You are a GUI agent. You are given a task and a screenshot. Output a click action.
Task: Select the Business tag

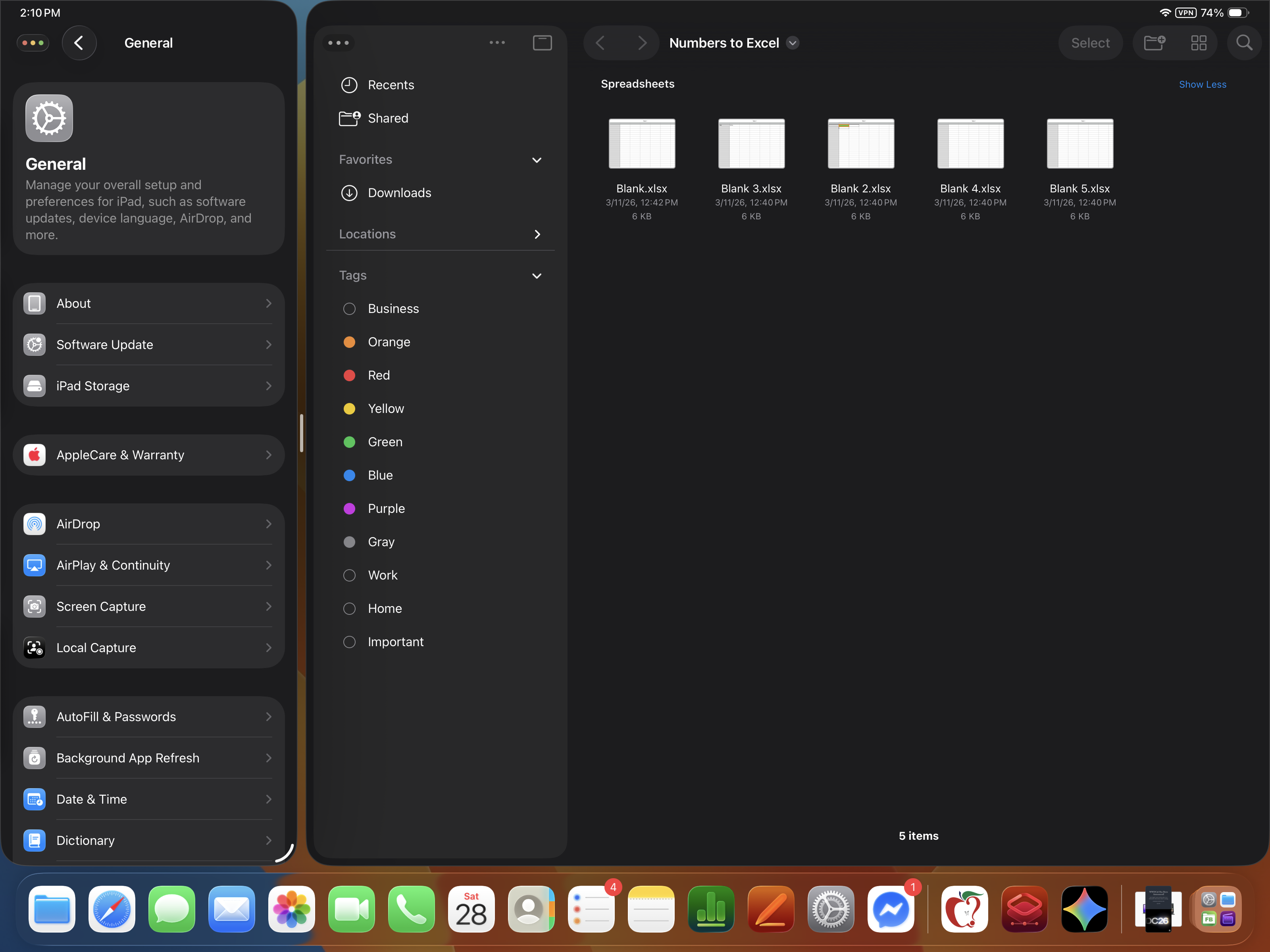coord(441,309)
